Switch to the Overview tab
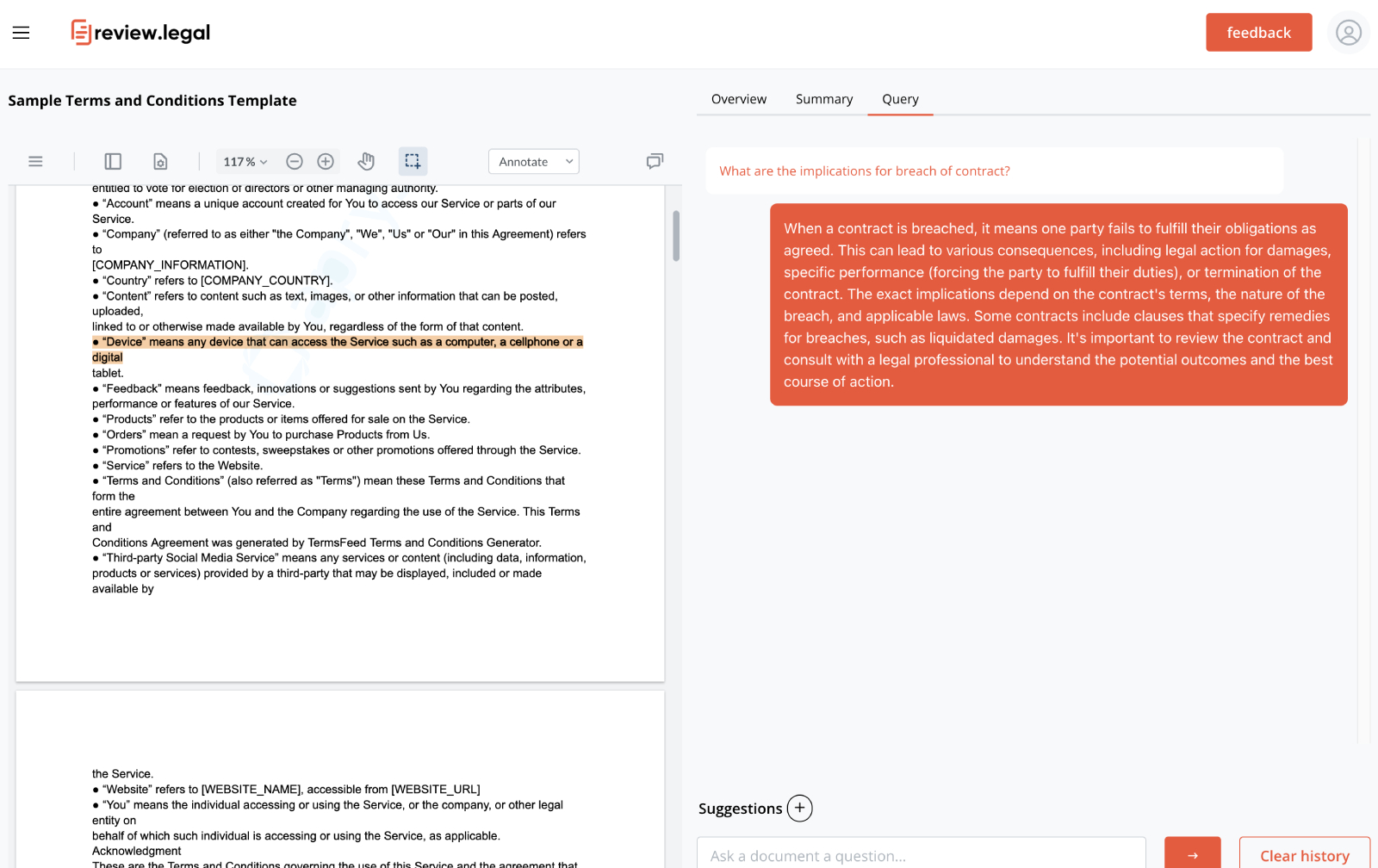The image size is (1378, 868). coord(739,99)
